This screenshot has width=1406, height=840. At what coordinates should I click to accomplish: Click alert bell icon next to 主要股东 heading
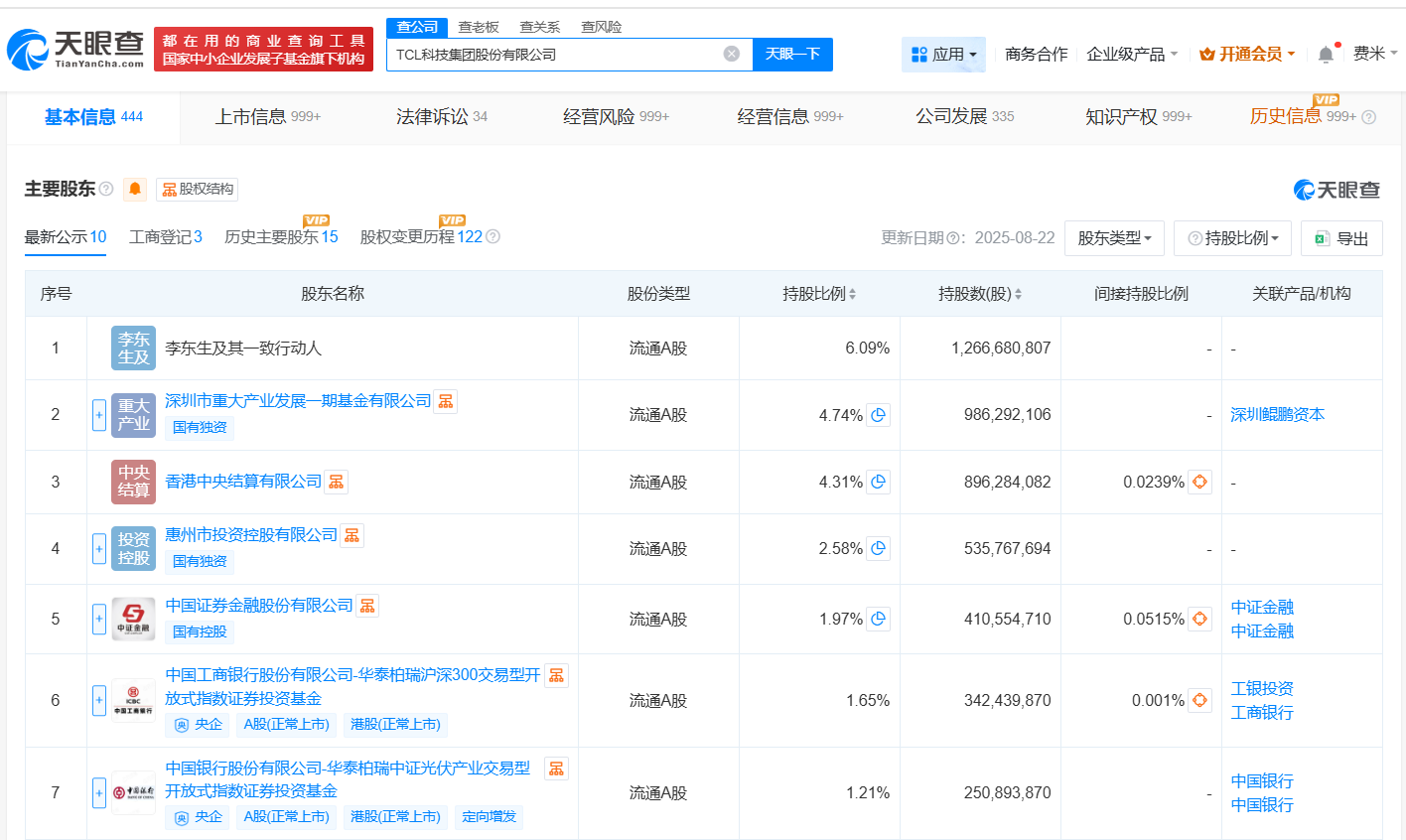pos(135,189)
